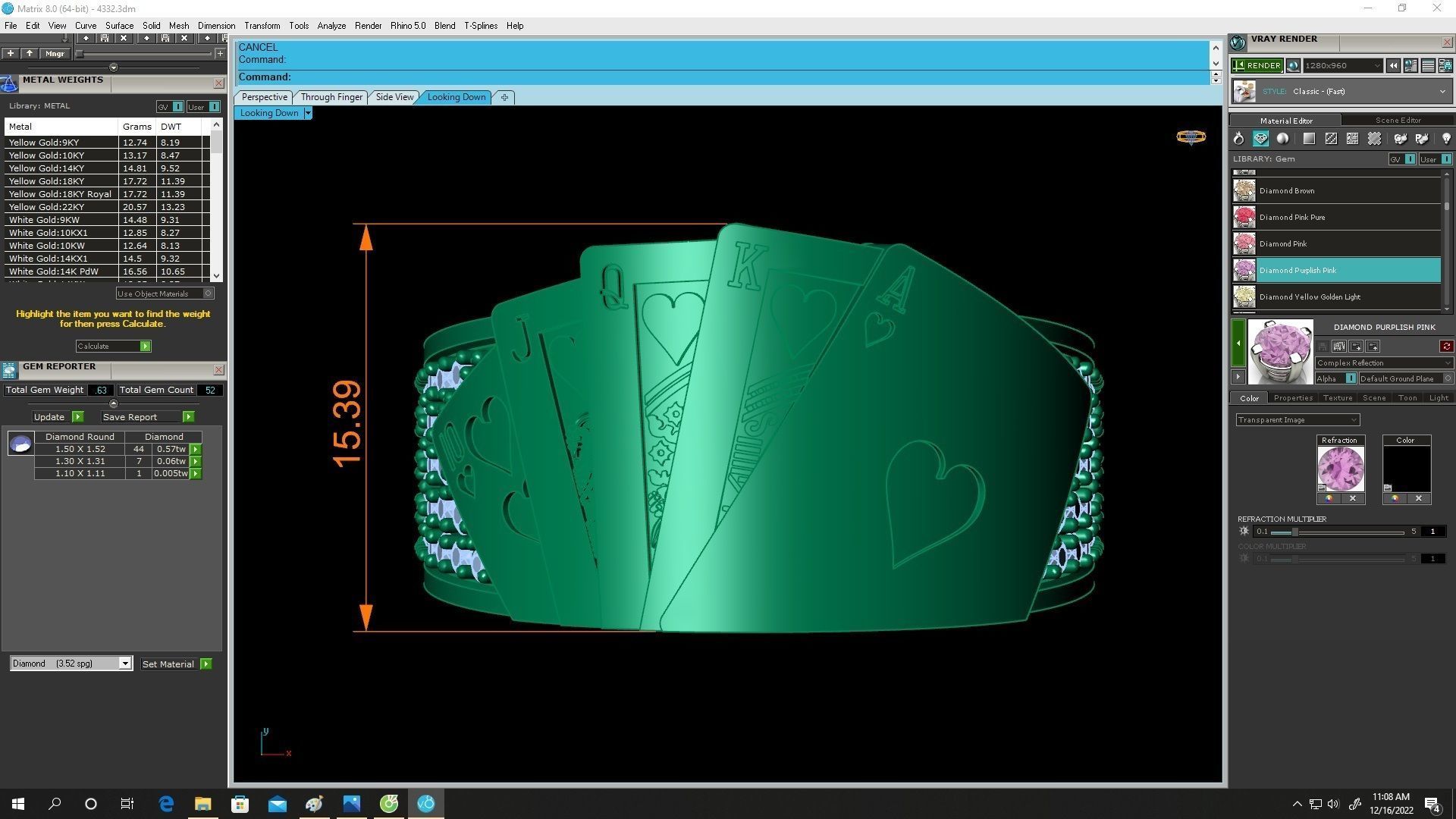Click the import material folder icon
Image resolution: width=1456 pixels, height=819 pixels.
click(x=1373, y=347)
